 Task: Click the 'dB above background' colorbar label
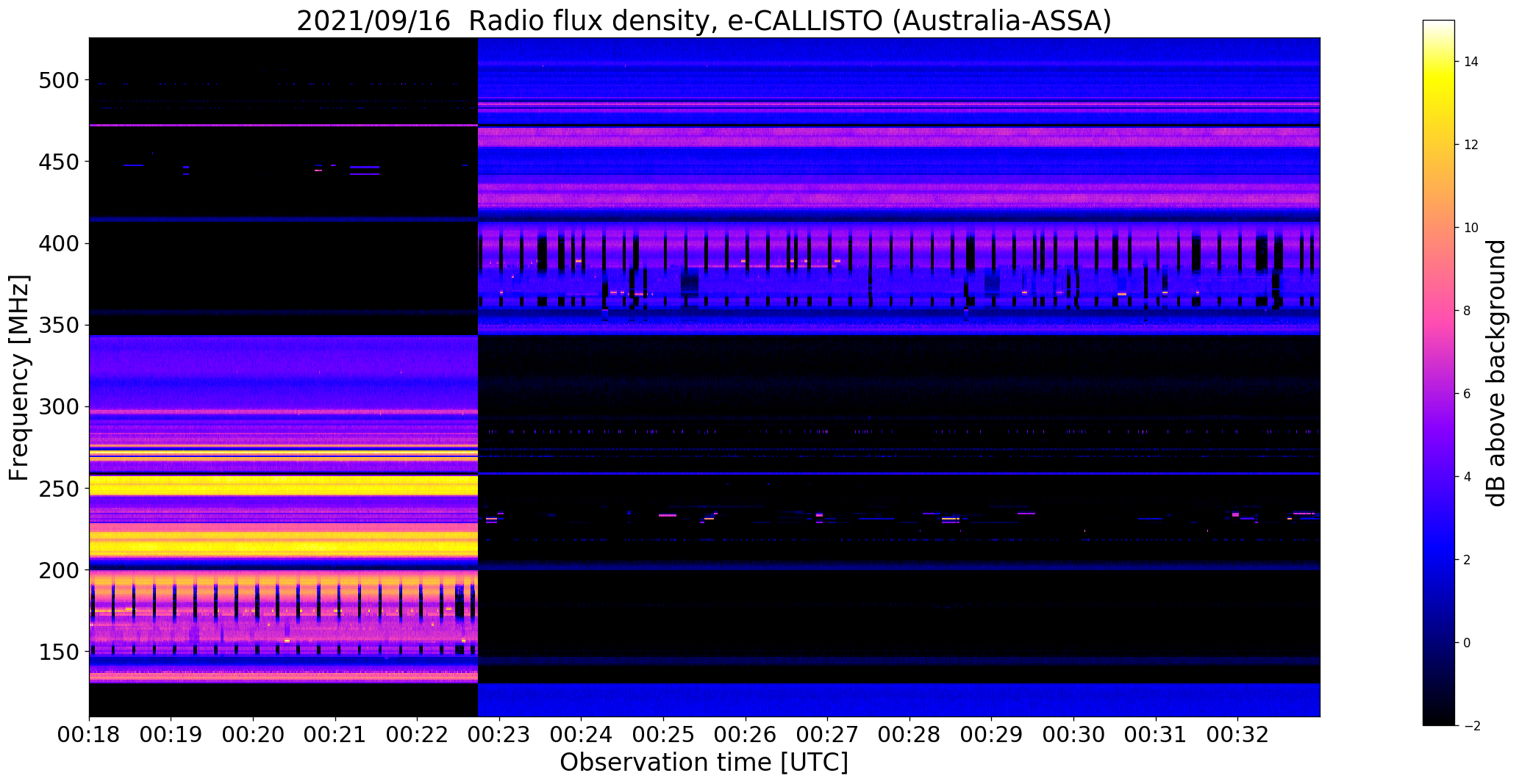[x=1496, y=373]
